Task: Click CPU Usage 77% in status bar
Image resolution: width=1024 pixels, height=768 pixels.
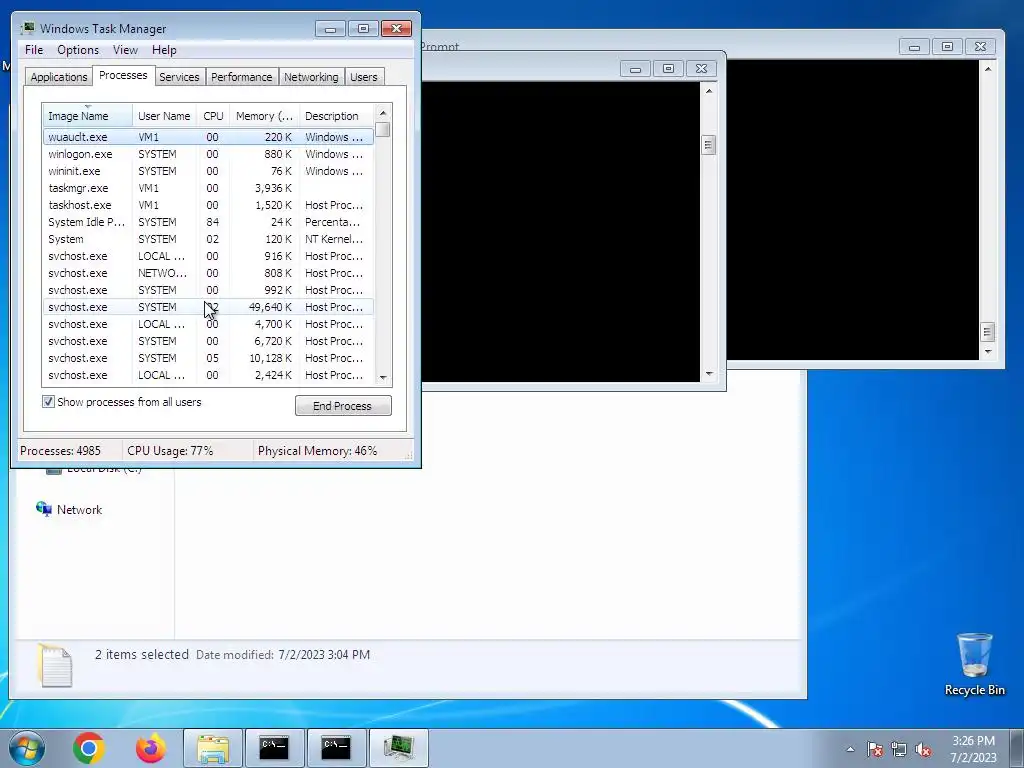Action: coord(170,451)
